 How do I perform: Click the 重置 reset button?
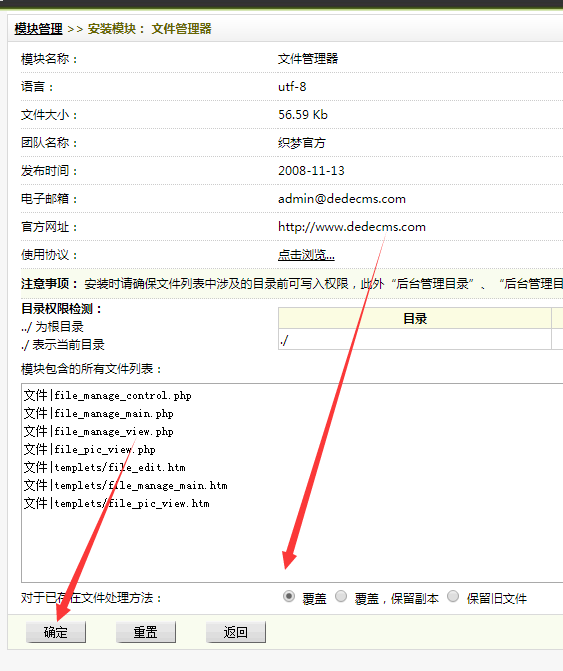coord(145,632)
